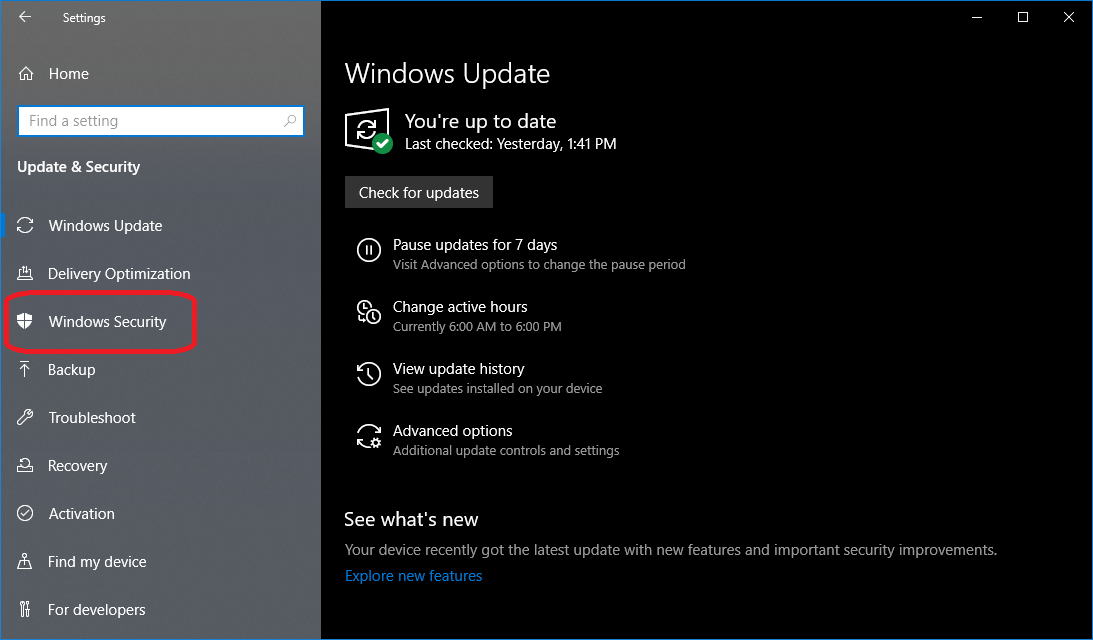Maximize the Settings window
The height and width of the screenshot is (640, 1093).
[x=1023, y=17]
